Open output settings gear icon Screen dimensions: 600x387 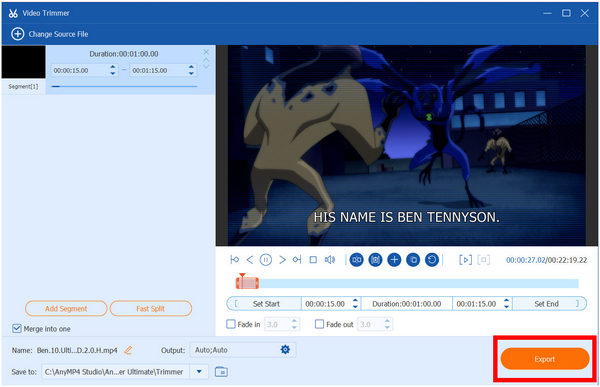pos(285,349)
